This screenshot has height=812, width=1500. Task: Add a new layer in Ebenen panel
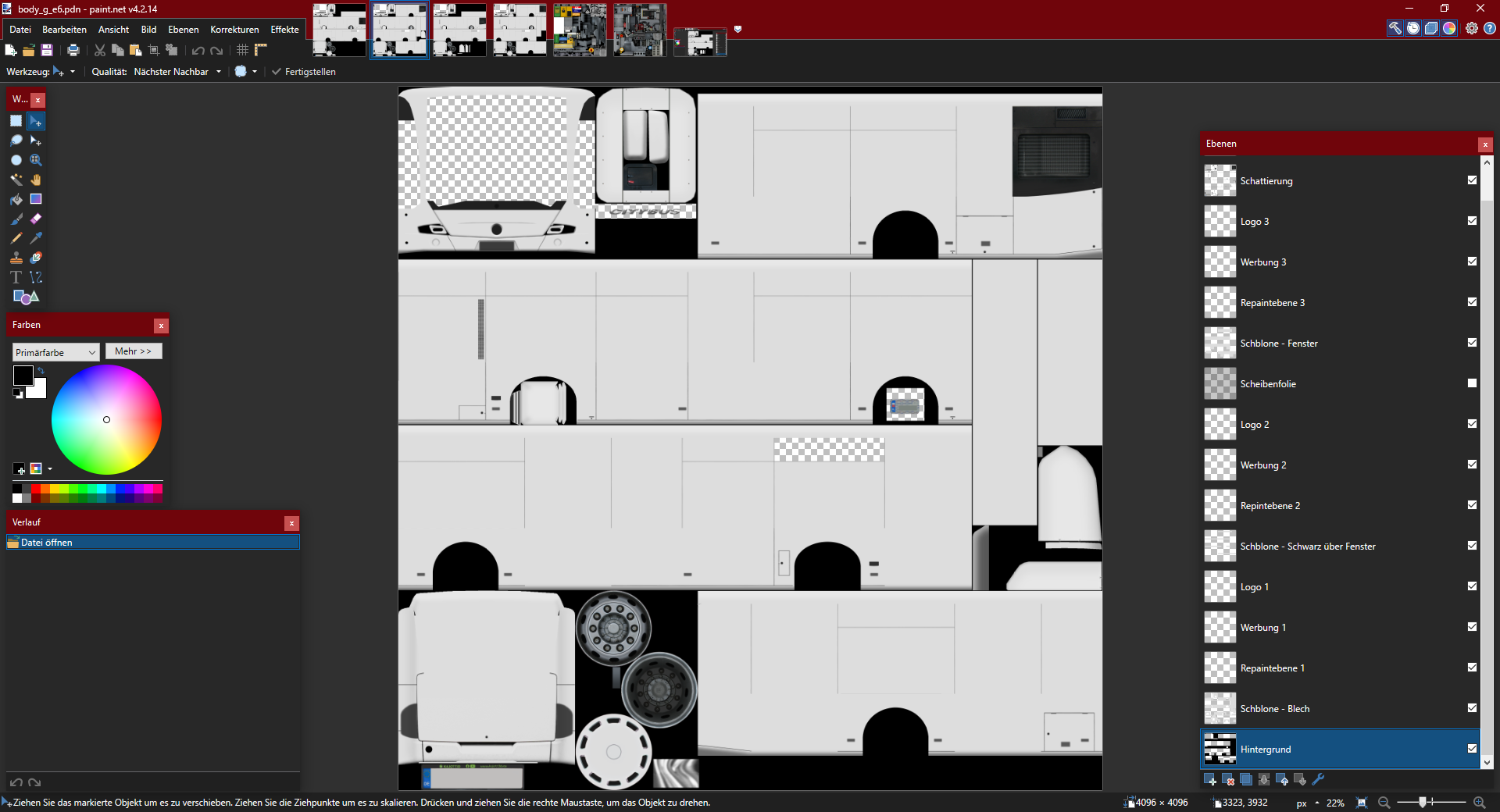(x=1210, y=779)
